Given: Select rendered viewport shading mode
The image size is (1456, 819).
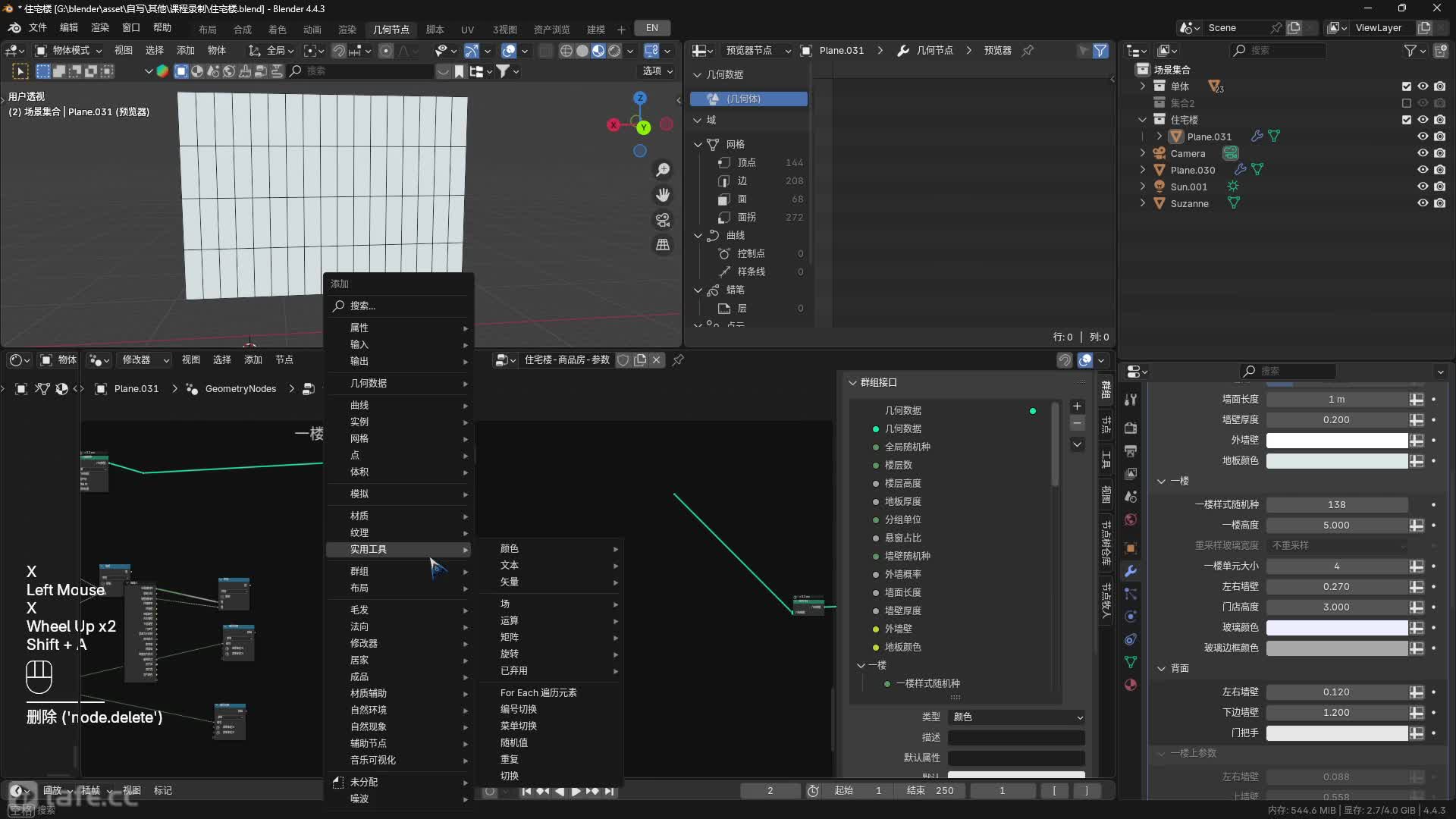Looking at the screenshot, I should (614, 51).
